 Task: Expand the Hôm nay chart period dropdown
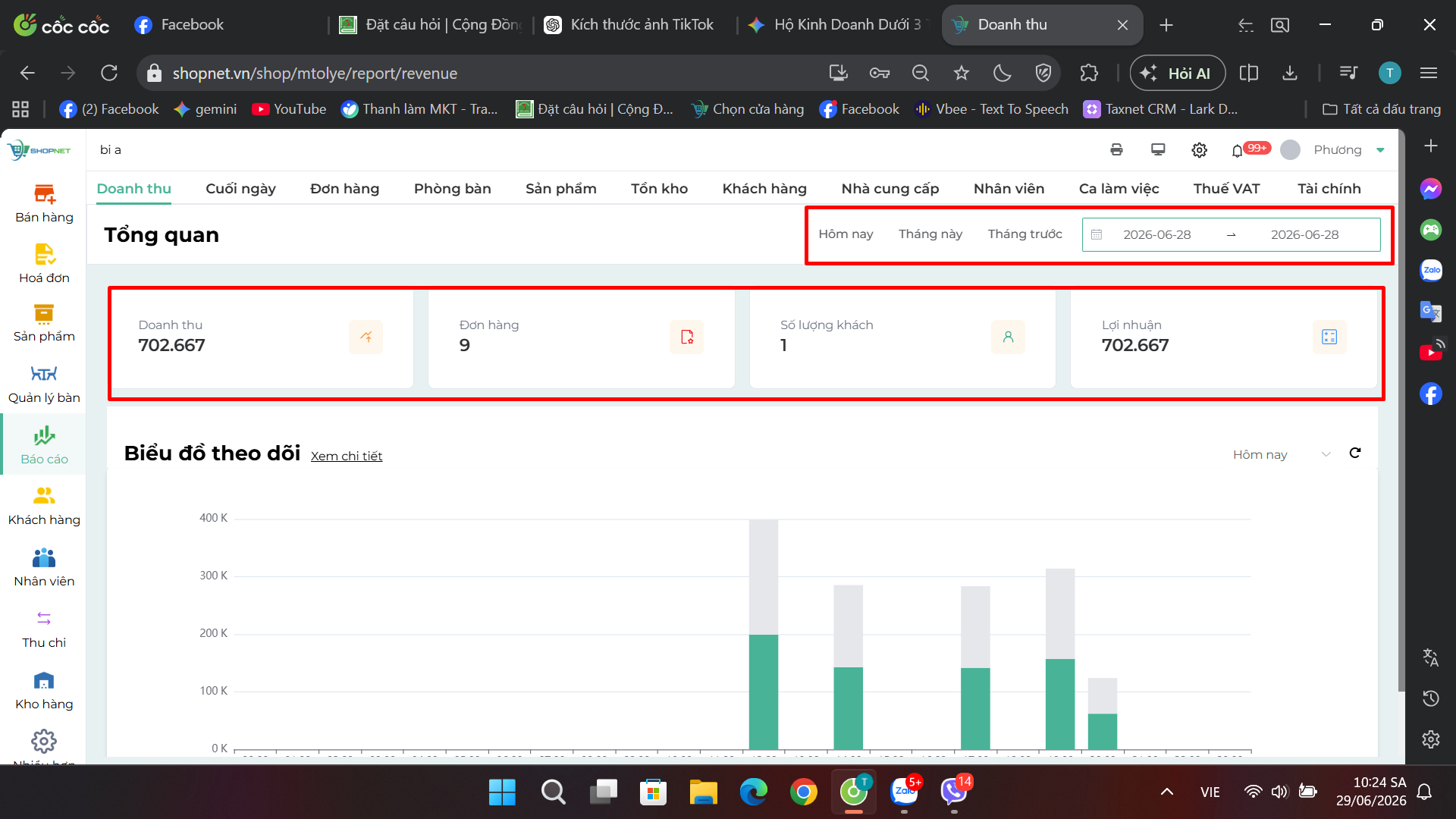pyautogui.click(x=1282, y=454)
